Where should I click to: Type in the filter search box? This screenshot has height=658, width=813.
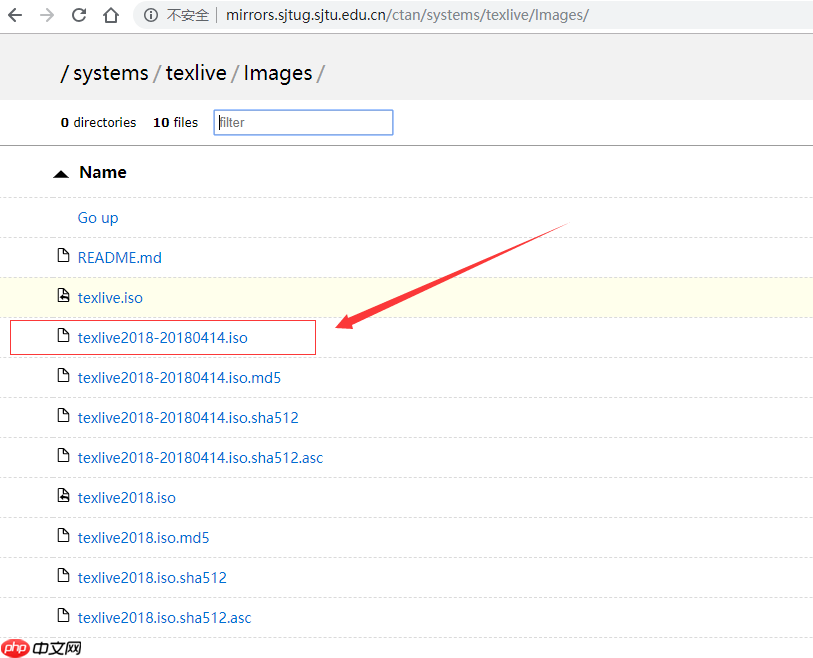click(303, 122)
